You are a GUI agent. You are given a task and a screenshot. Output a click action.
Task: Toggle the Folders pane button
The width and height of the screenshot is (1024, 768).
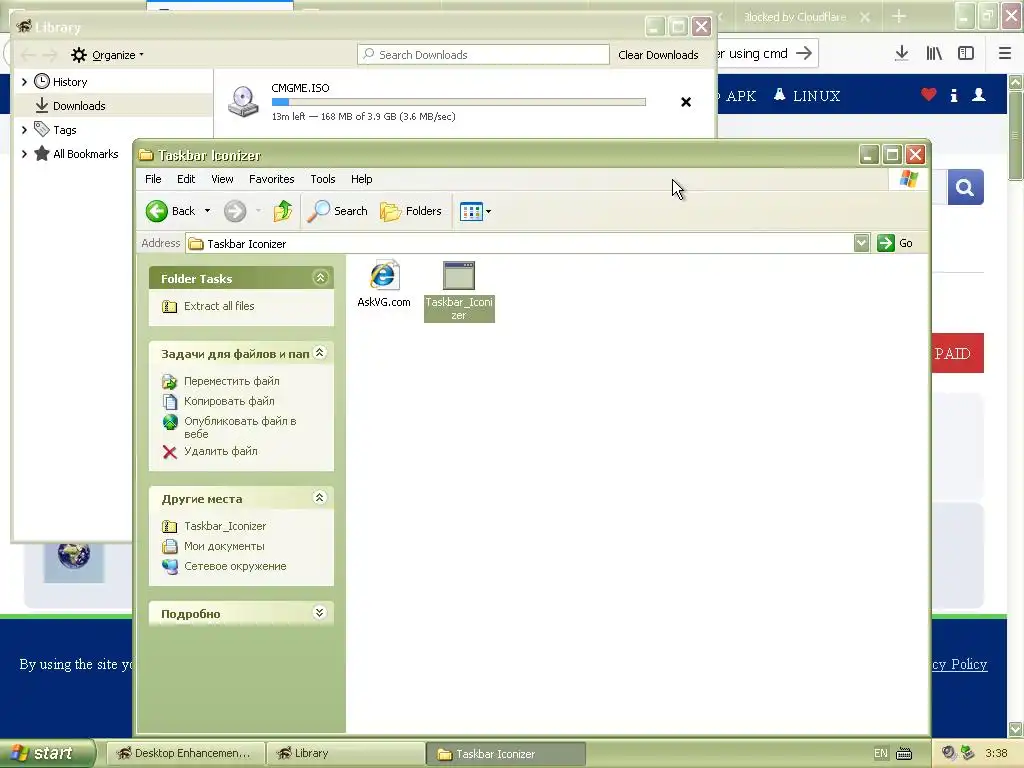(x=411, y=211)
